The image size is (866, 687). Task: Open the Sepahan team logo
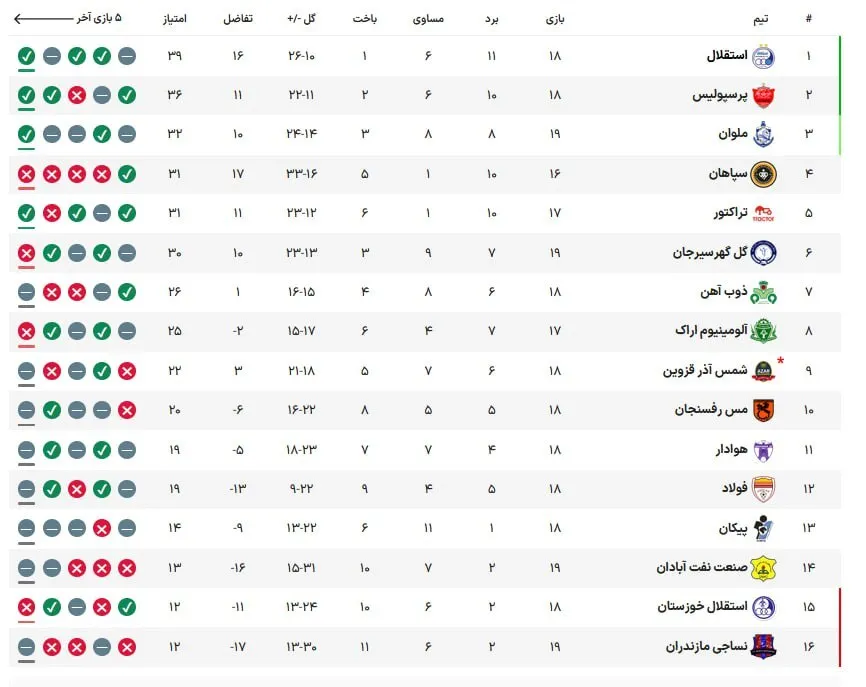764,175
